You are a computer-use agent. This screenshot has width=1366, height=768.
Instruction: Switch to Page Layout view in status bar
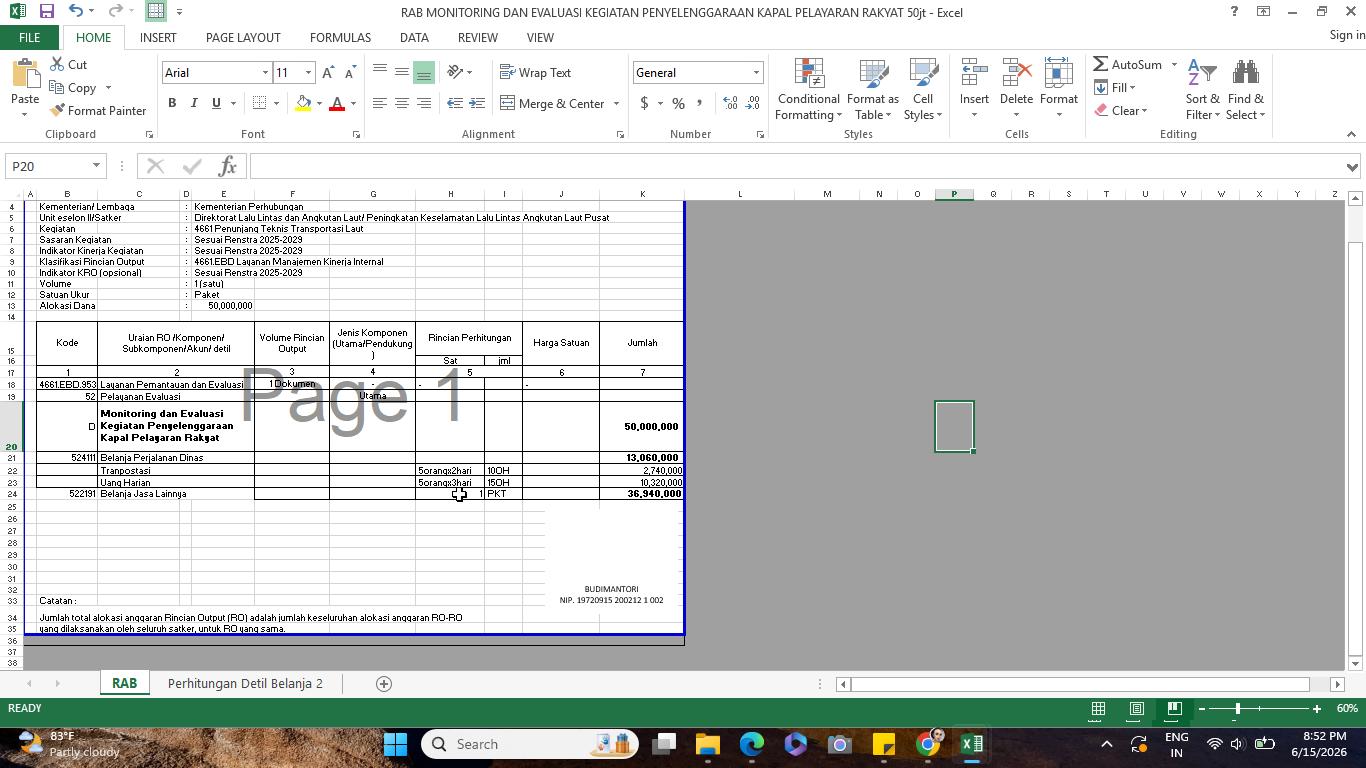click(x=1136, y=709)
